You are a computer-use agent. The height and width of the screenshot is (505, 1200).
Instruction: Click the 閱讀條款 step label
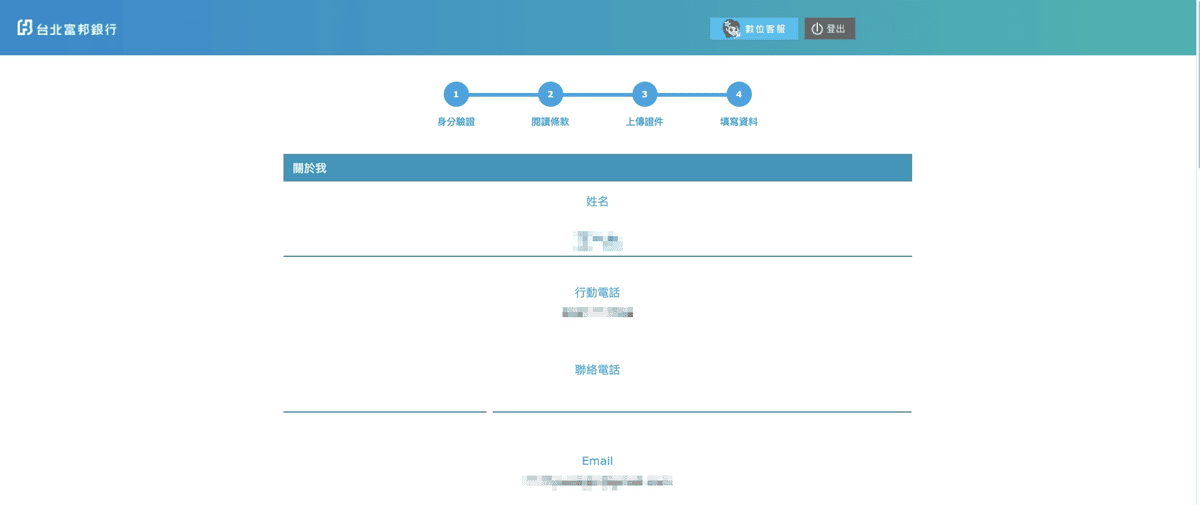(550, 122)
